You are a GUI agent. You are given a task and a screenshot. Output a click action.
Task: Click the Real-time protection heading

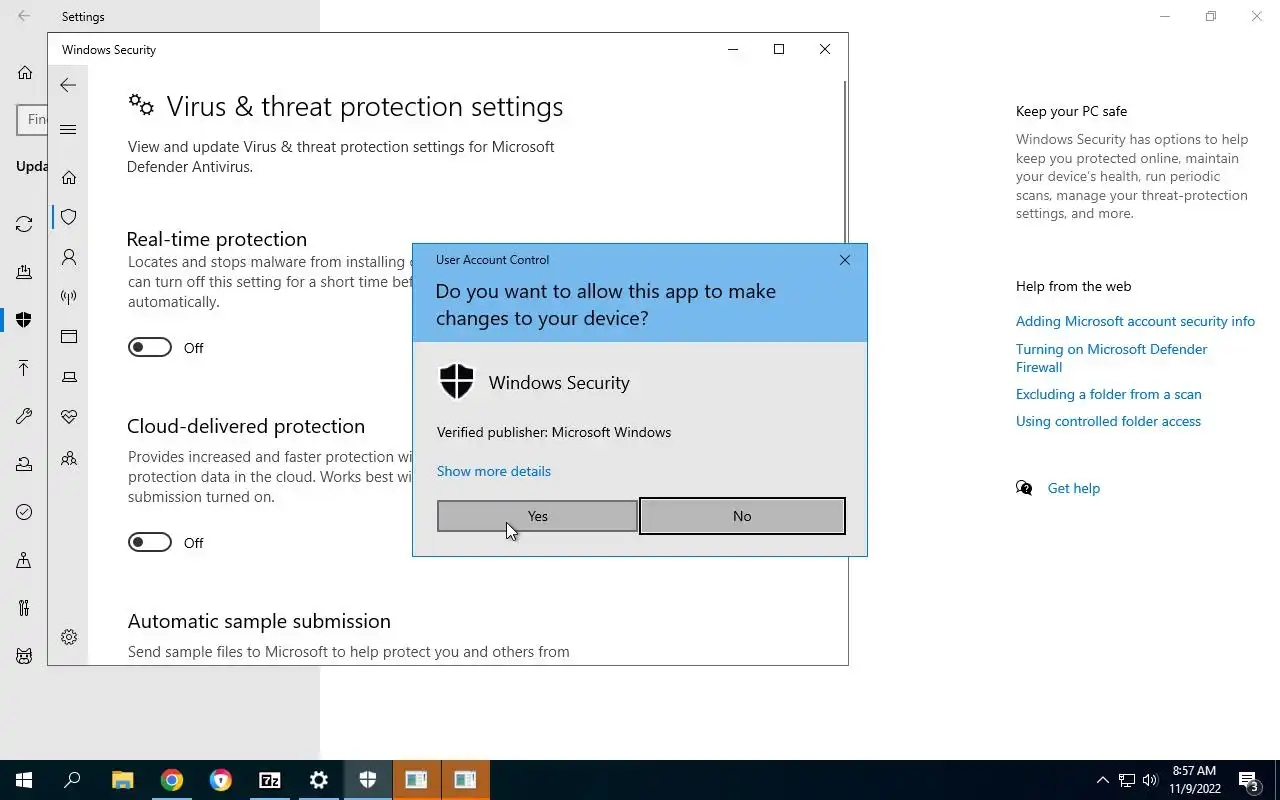point(217,239)
